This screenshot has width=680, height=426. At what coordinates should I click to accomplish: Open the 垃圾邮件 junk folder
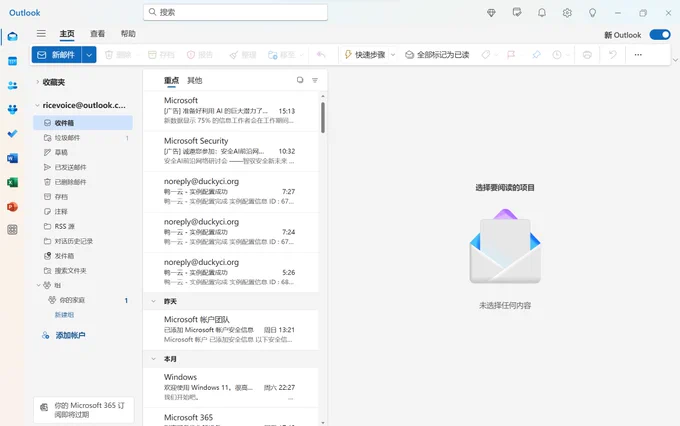click(x=83, y=138)
